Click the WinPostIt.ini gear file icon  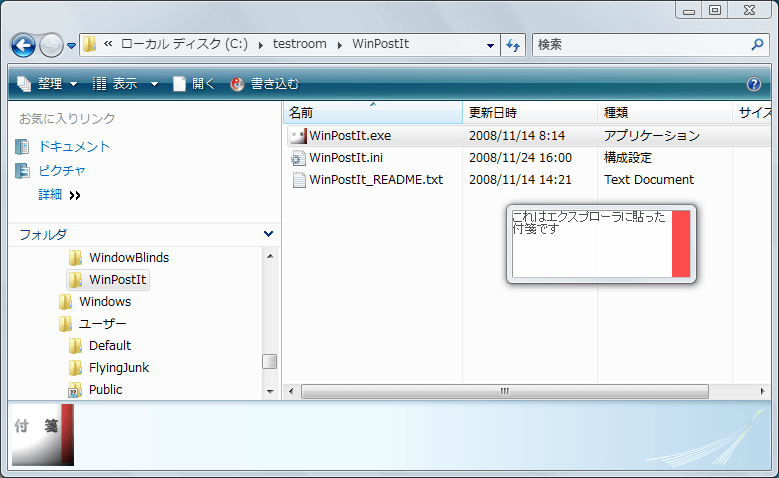[x=299, y=158]
